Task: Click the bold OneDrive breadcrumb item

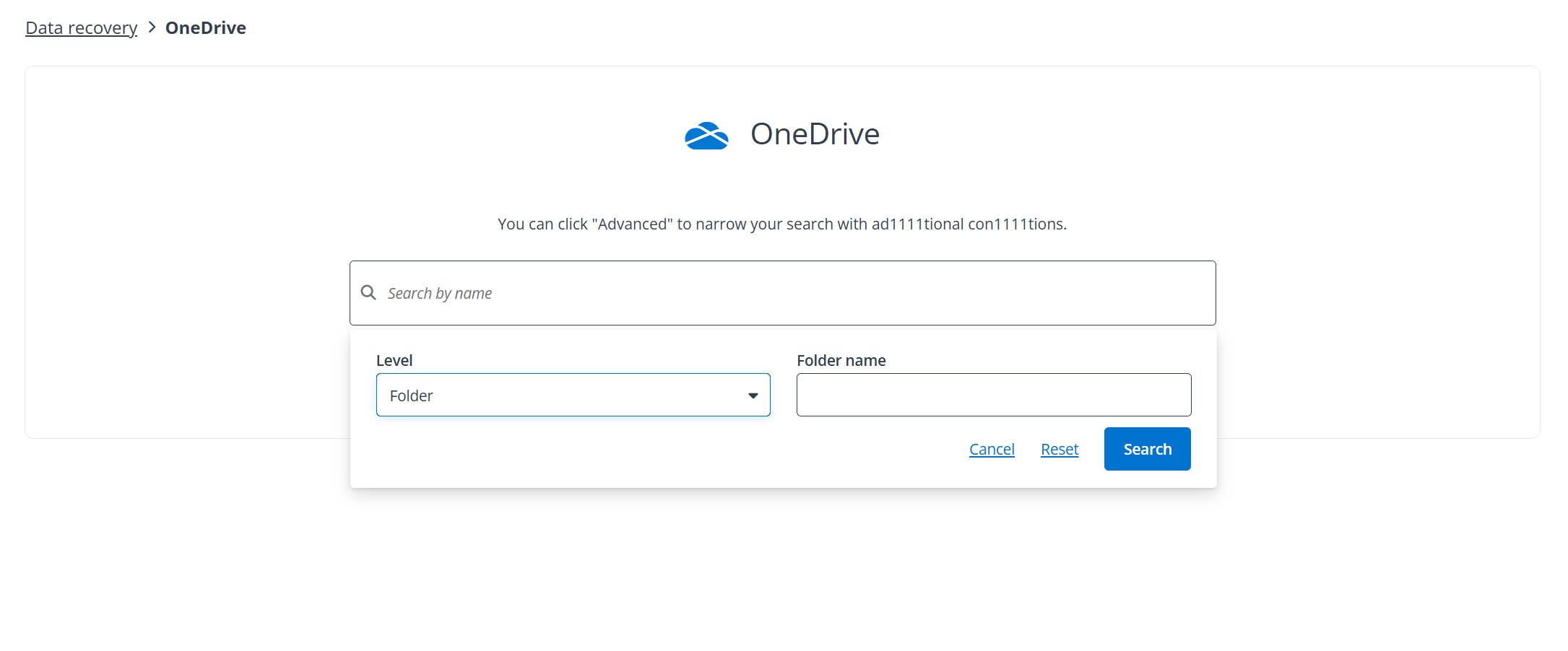Action: pyautogui.click(x=205, y=27)
